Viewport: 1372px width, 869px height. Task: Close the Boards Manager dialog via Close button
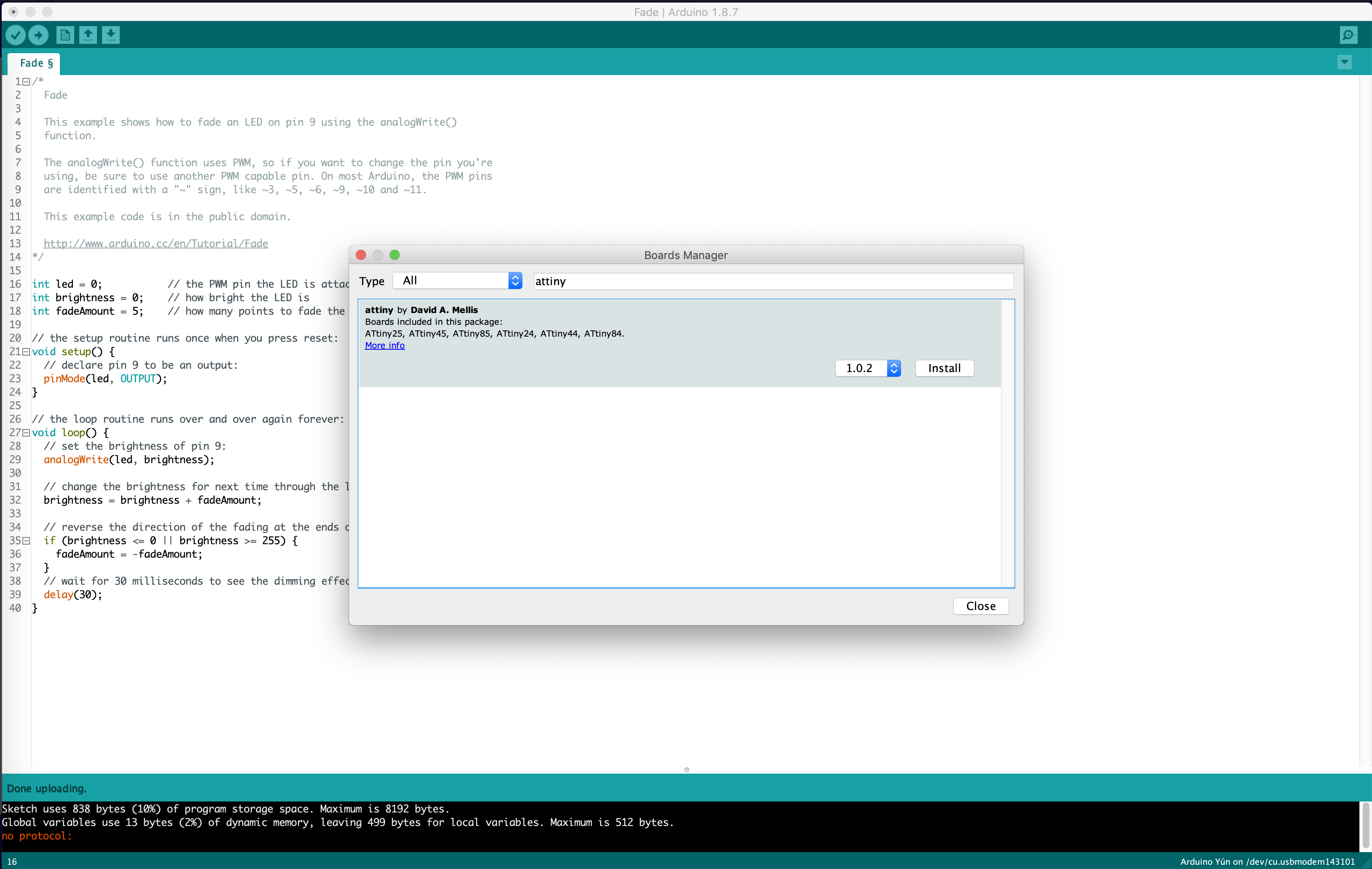[981, 606]
